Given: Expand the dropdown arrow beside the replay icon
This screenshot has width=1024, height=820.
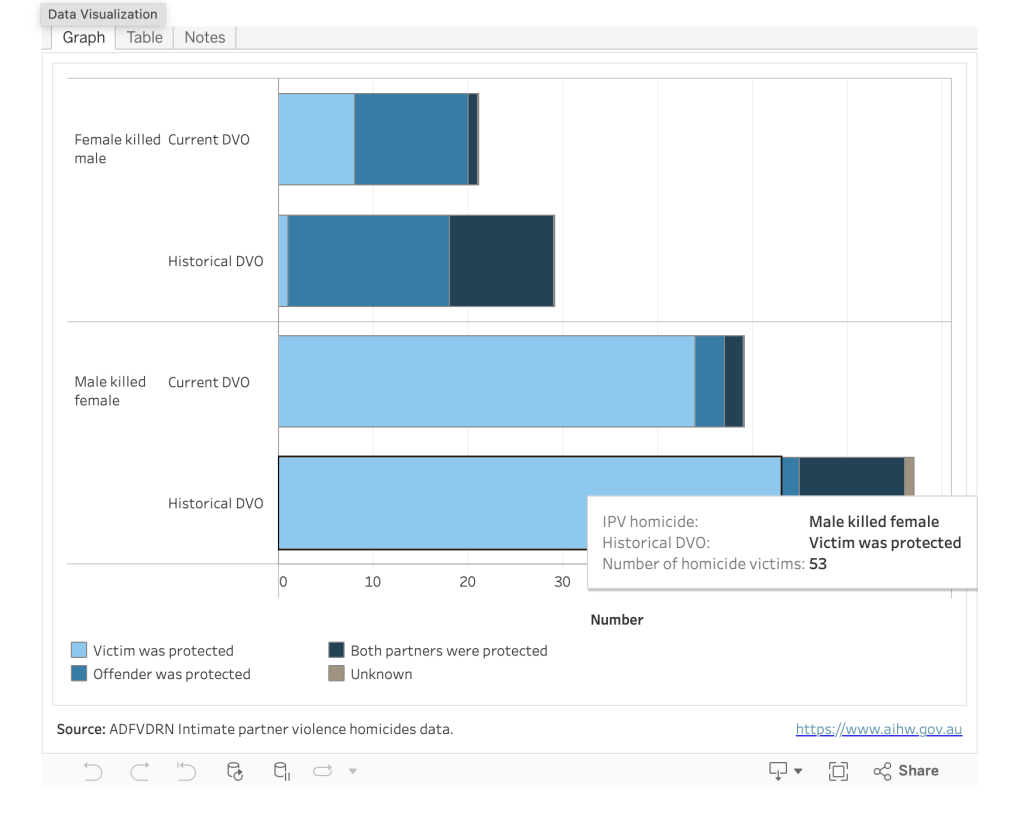Looking at the screenshot, I should click(352, 771).
